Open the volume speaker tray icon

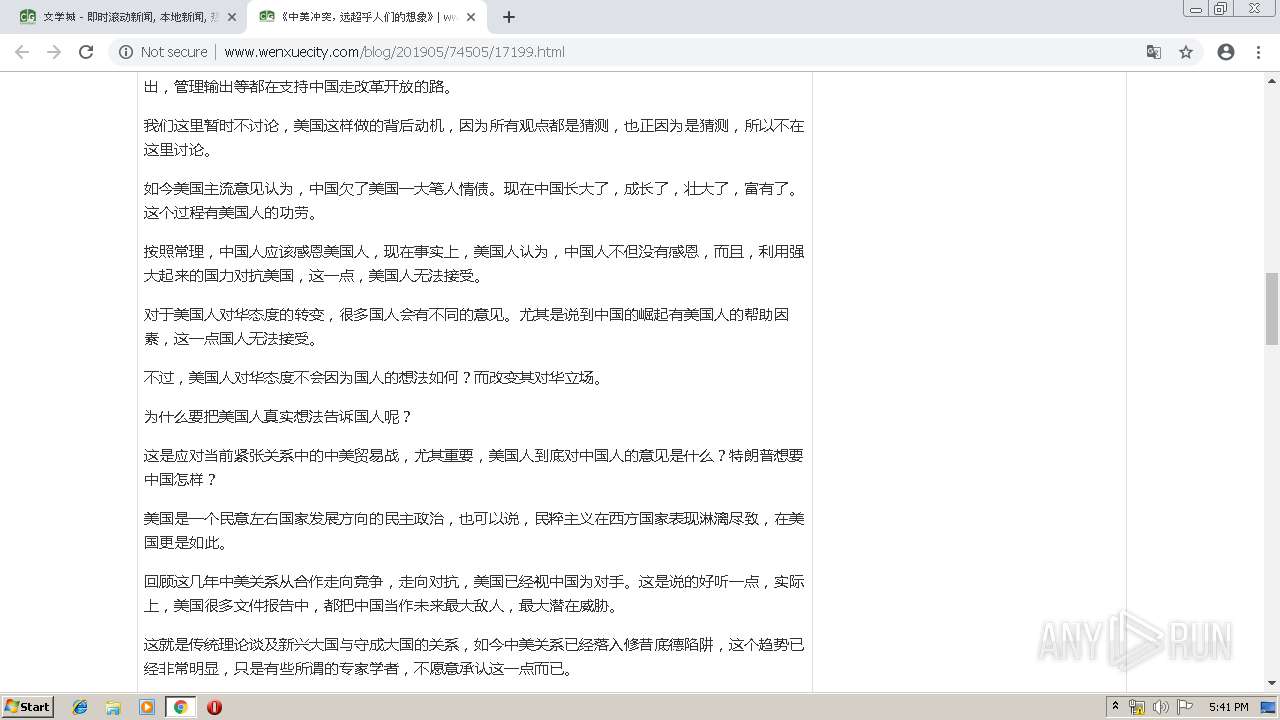tap(1161, 707)
